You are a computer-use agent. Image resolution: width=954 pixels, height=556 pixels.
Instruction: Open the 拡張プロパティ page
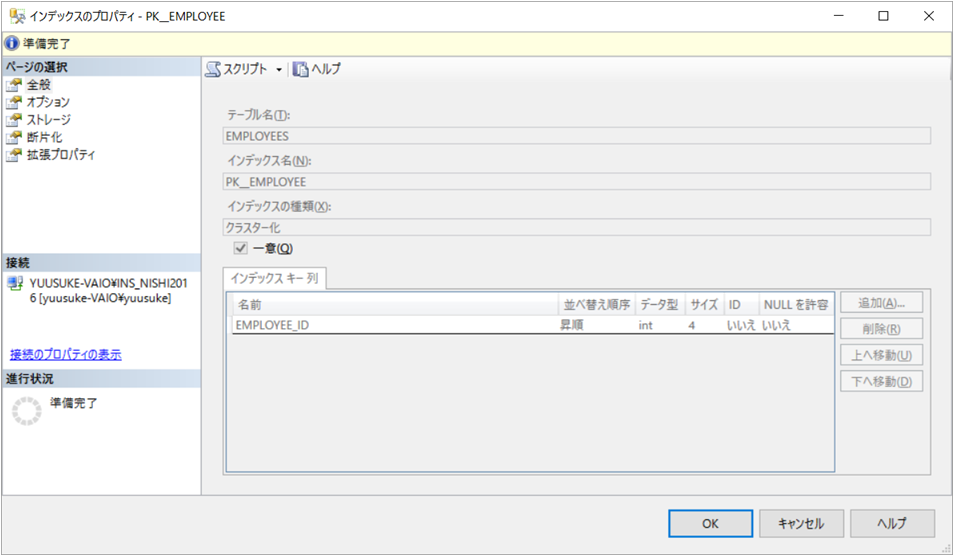[61, 155]
